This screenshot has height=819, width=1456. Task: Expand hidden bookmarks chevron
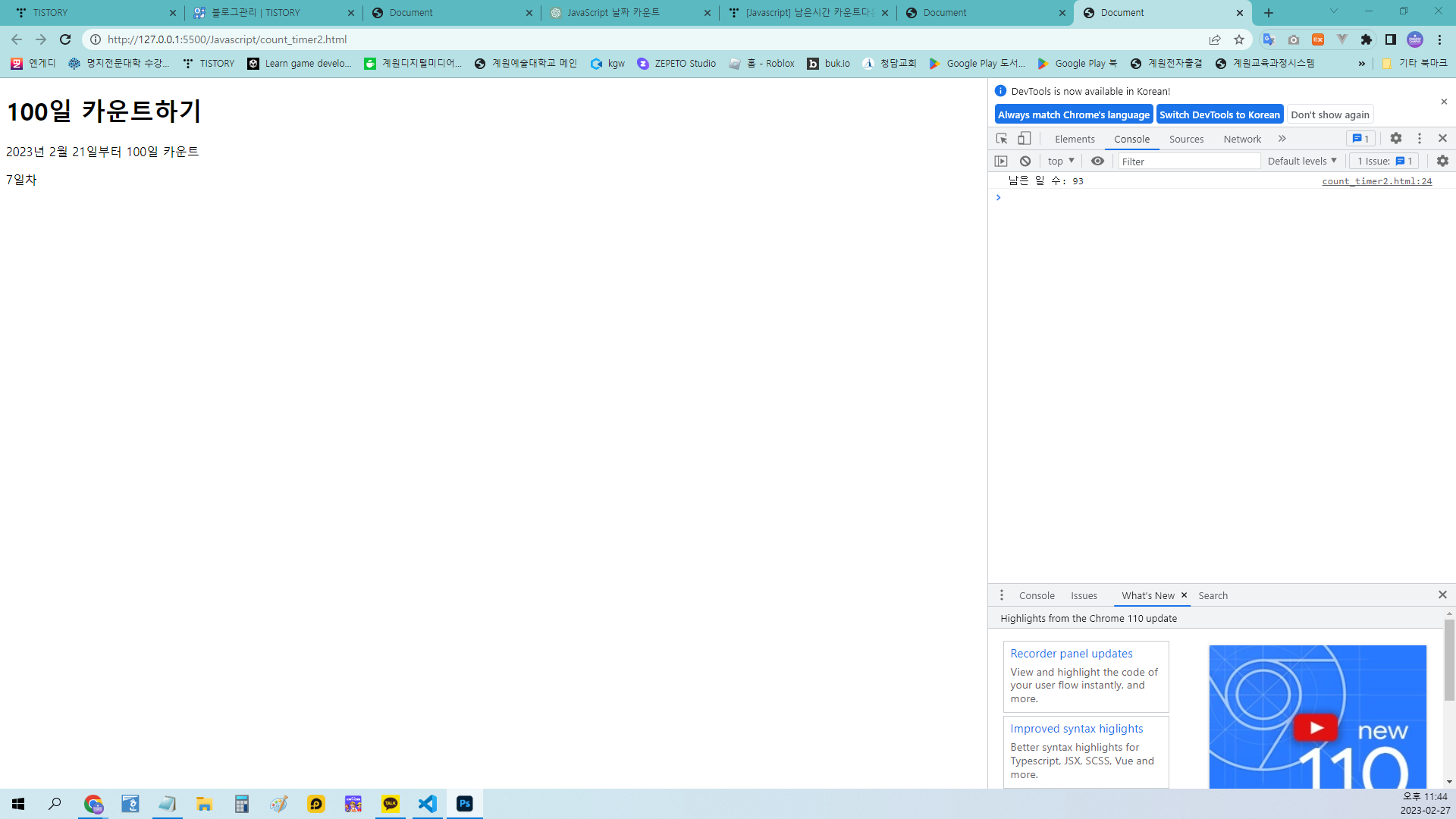pyautogui.click(x=1361, y=64)
